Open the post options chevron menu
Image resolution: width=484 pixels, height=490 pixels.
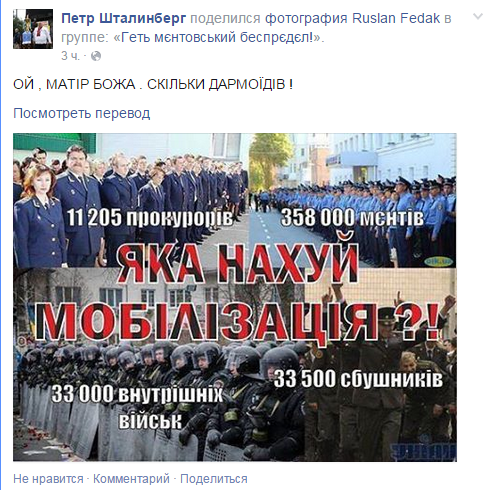coord(478,16)
